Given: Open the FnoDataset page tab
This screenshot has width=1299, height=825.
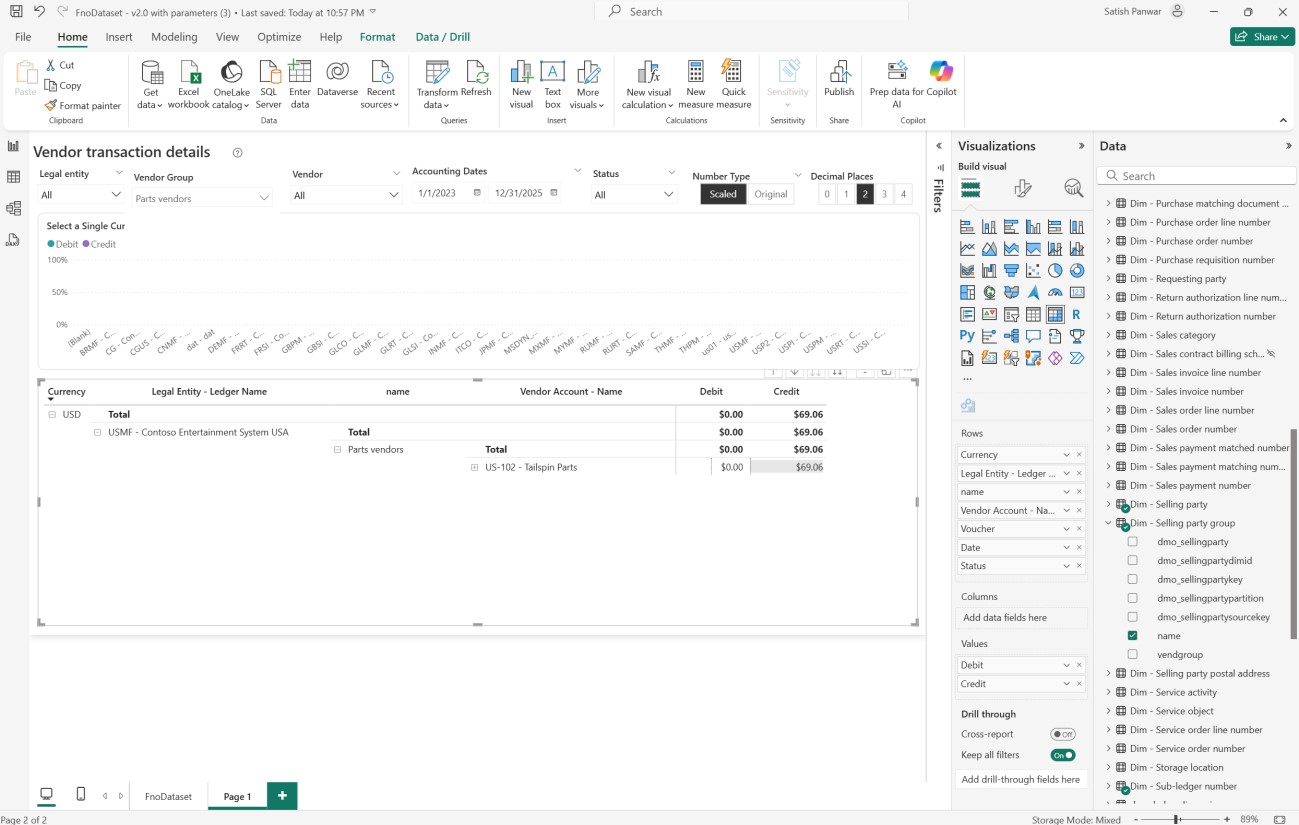Looking at the screenshot, I should (168, 796).
